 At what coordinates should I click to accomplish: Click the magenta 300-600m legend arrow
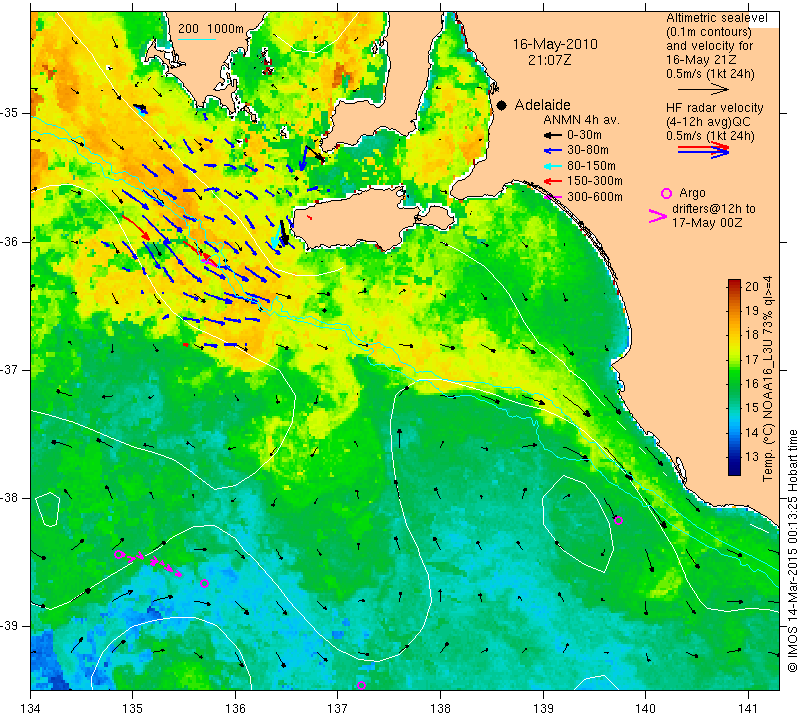pos(552,197)
